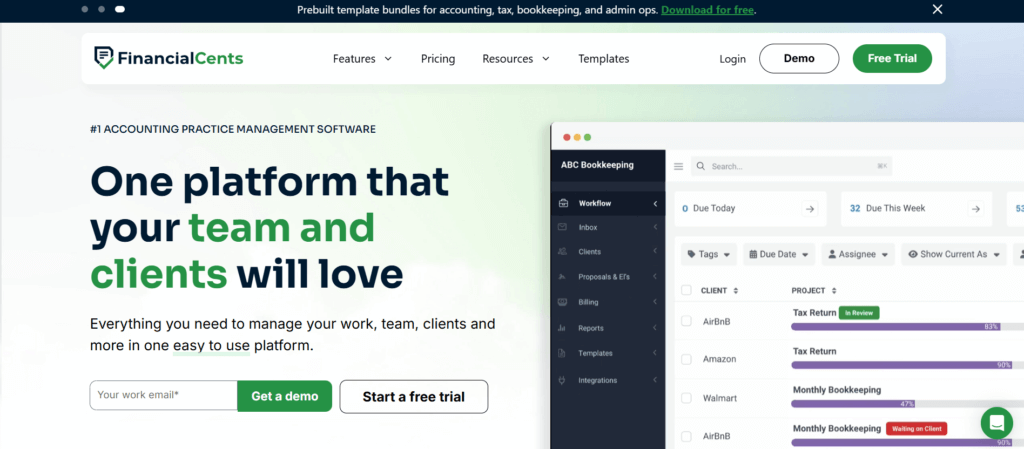Dismiss the top announcement banner

pos(937,9)
